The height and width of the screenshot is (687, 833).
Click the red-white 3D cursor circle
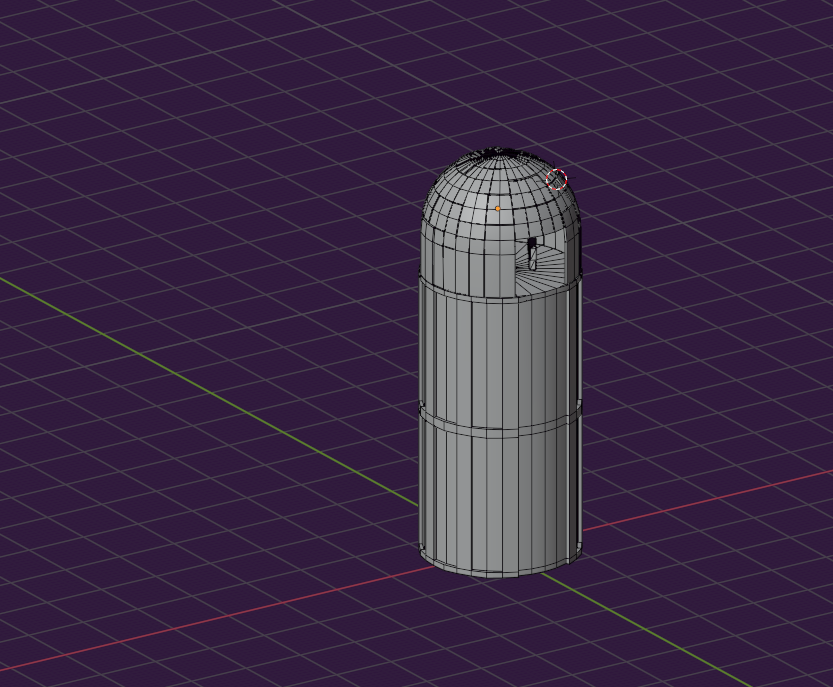point(556,179)
